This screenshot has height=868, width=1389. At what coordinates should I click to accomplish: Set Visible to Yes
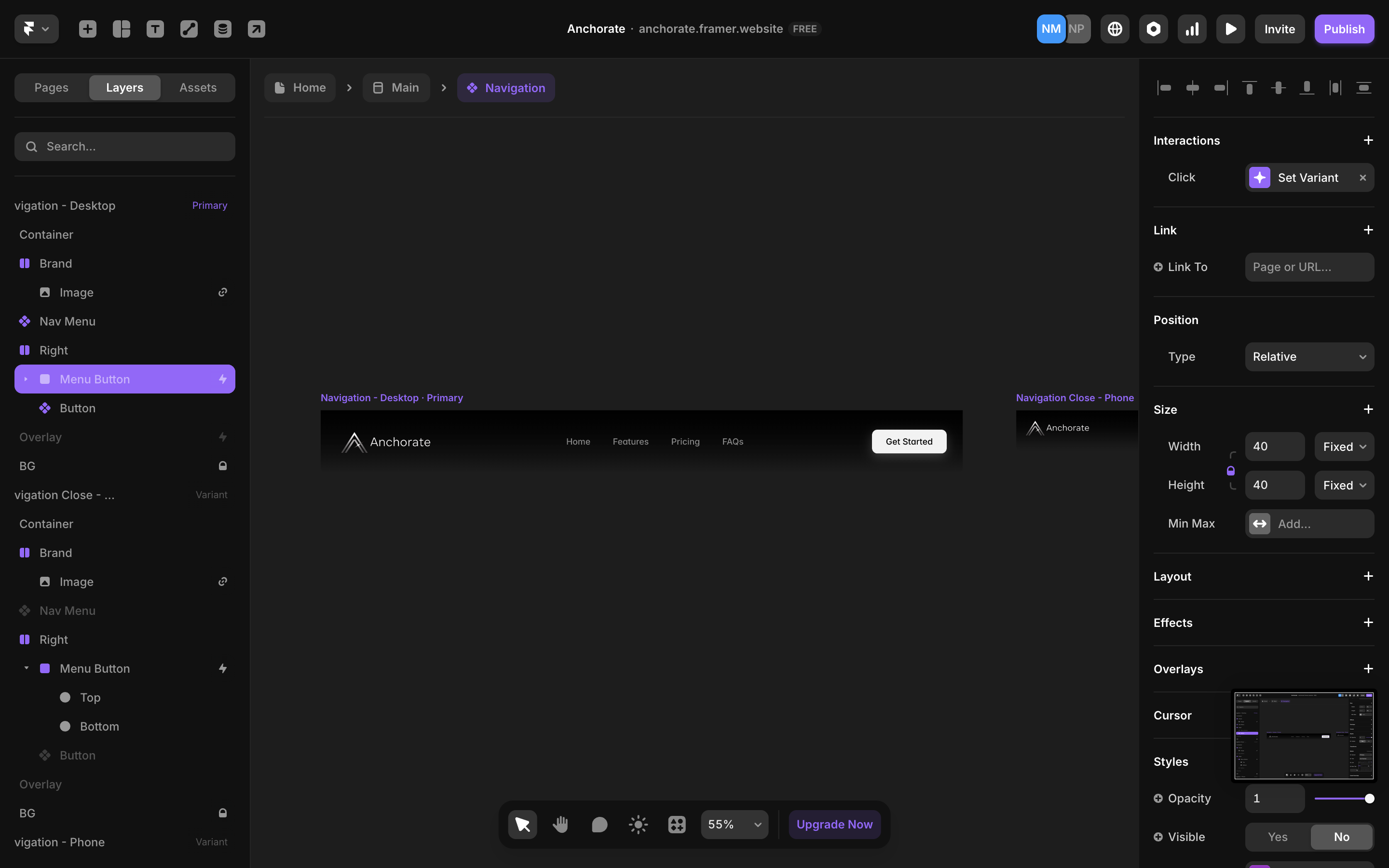(1278, 837)
